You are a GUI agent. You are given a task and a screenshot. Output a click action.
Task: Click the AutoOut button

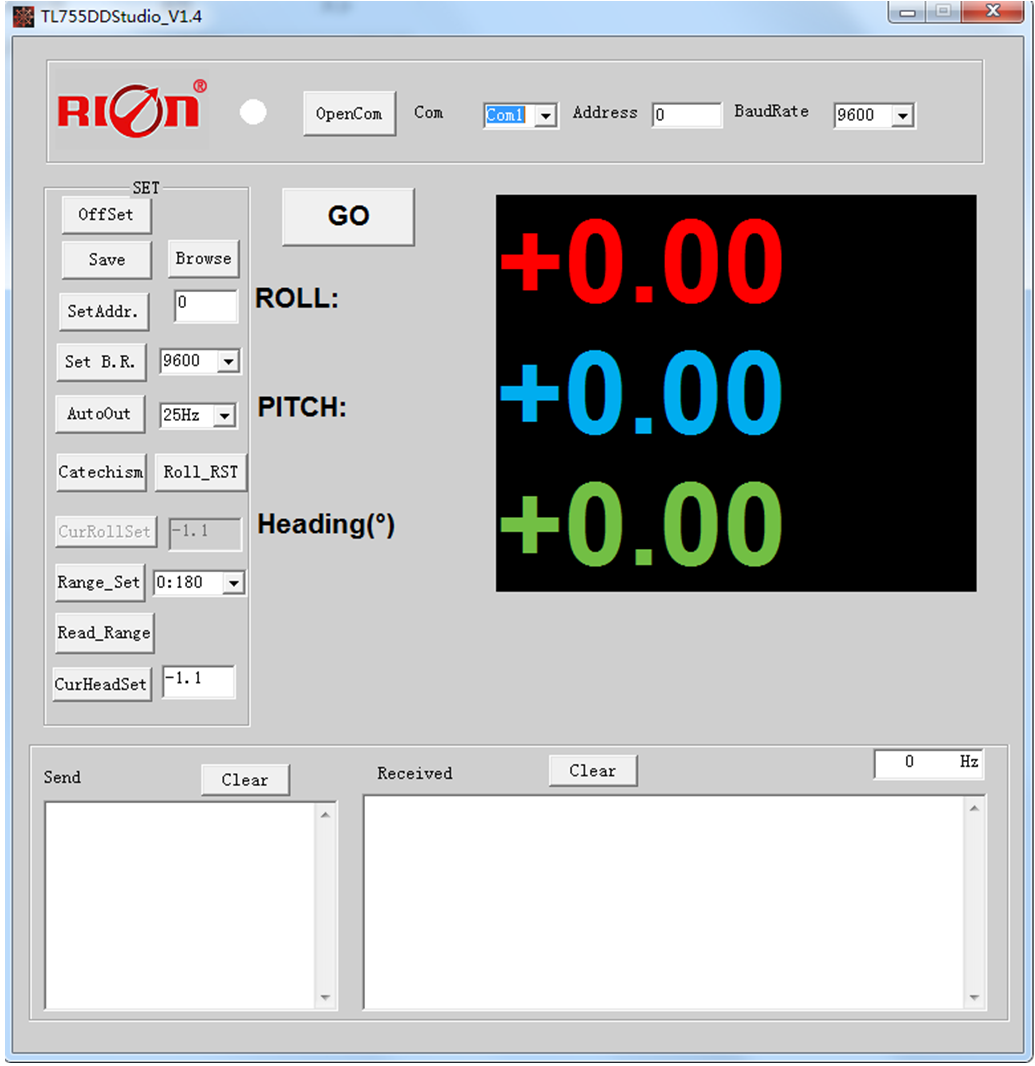point(100,413)
